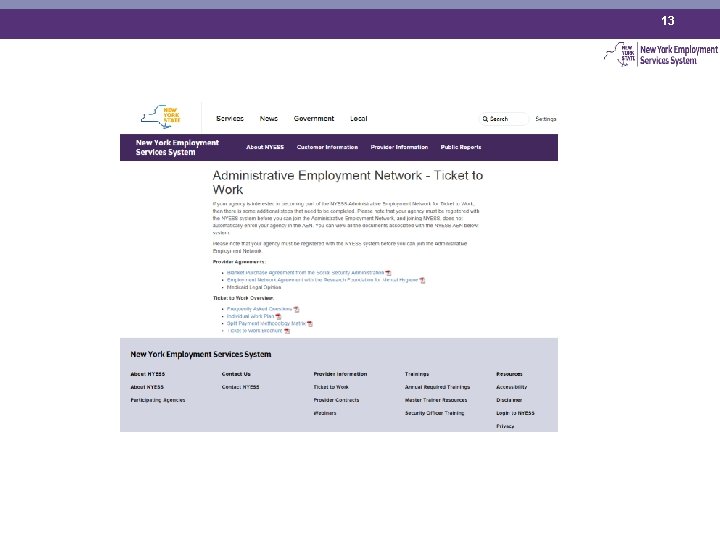The width and height of the screenshot is (720, 540).
Task: Open Participating Agencies footer link
Action: [x=158, y=400]
